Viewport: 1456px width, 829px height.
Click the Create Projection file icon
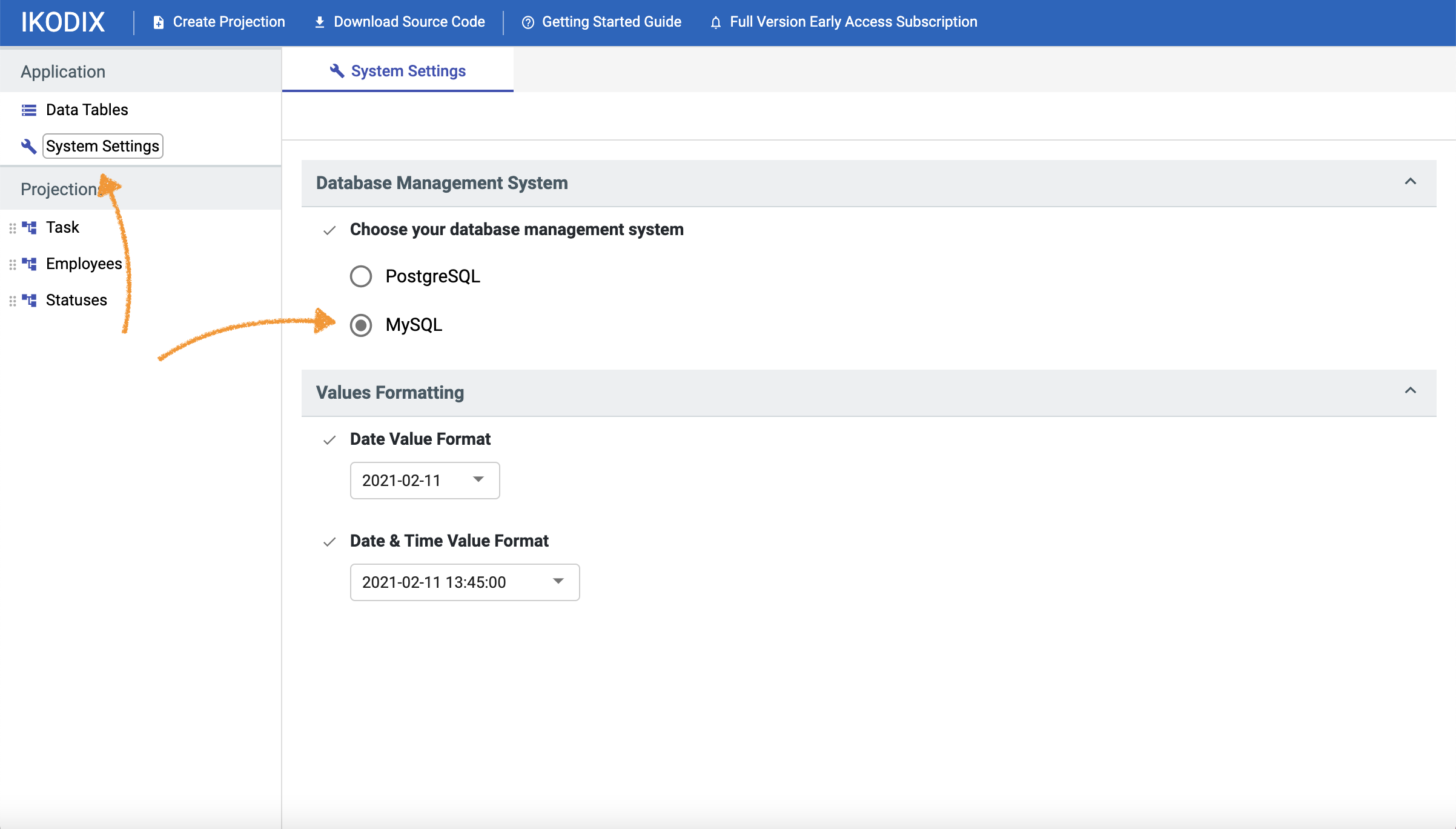coord(159,22)
